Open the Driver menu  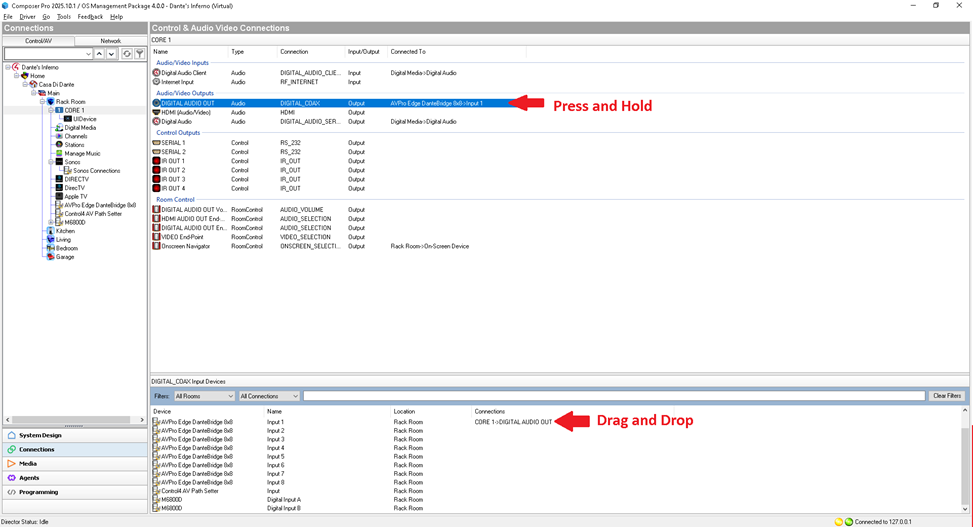point(27,17)
